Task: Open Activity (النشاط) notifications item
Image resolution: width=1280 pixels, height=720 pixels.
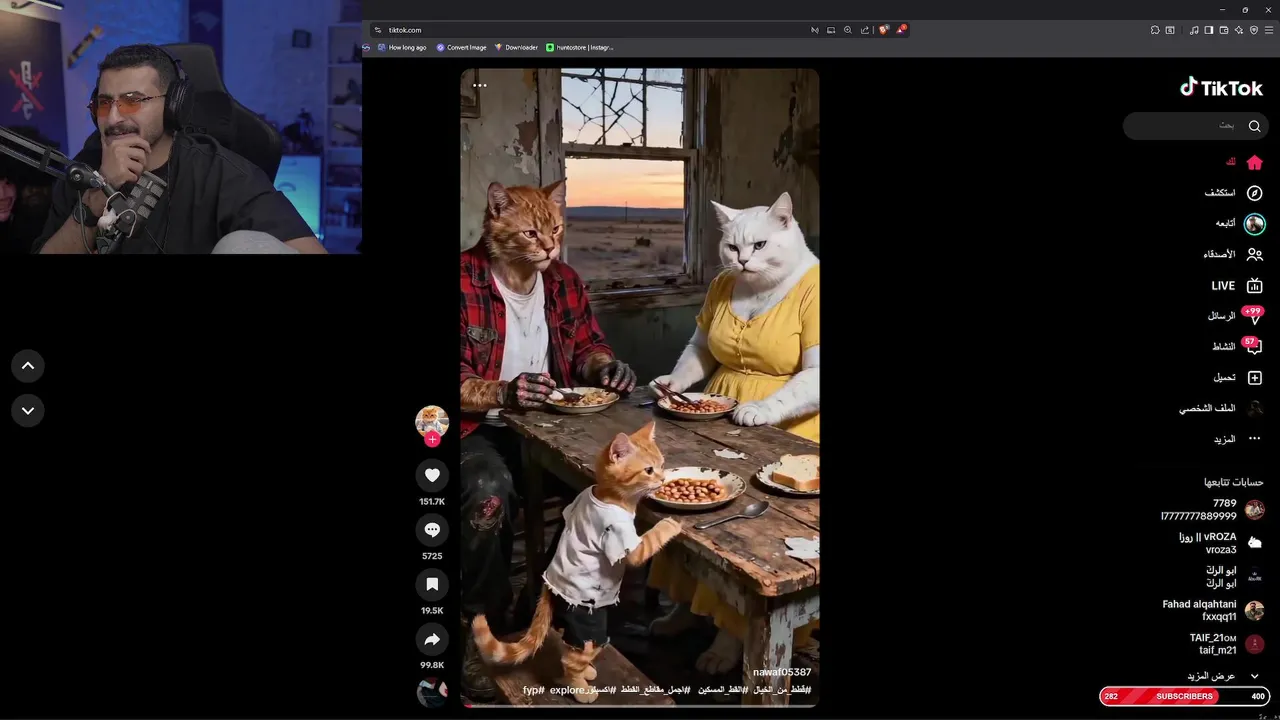Action: (1237, 347)
